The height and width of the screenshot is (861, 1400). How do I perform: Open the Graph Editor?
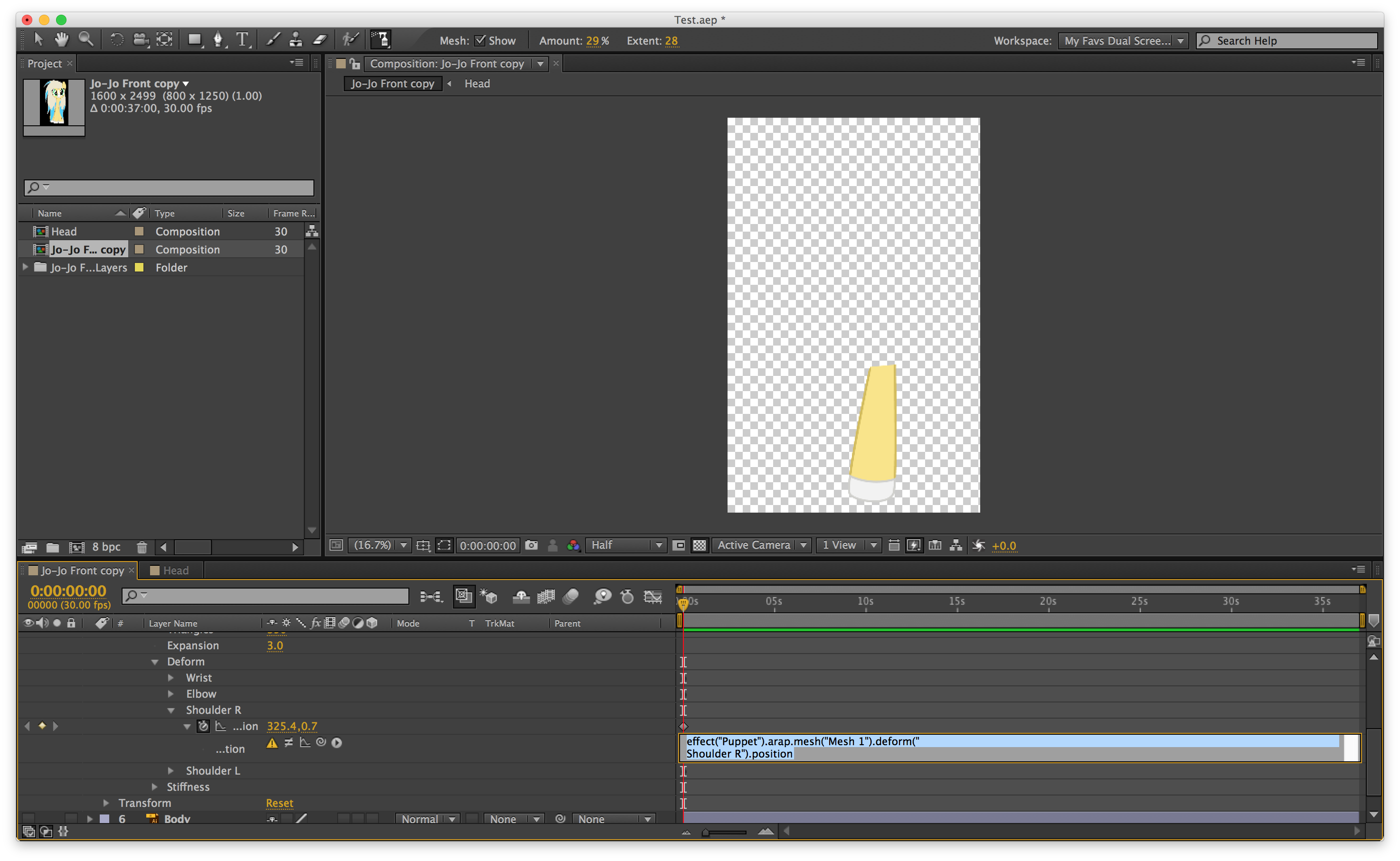(x=652, y=597)
